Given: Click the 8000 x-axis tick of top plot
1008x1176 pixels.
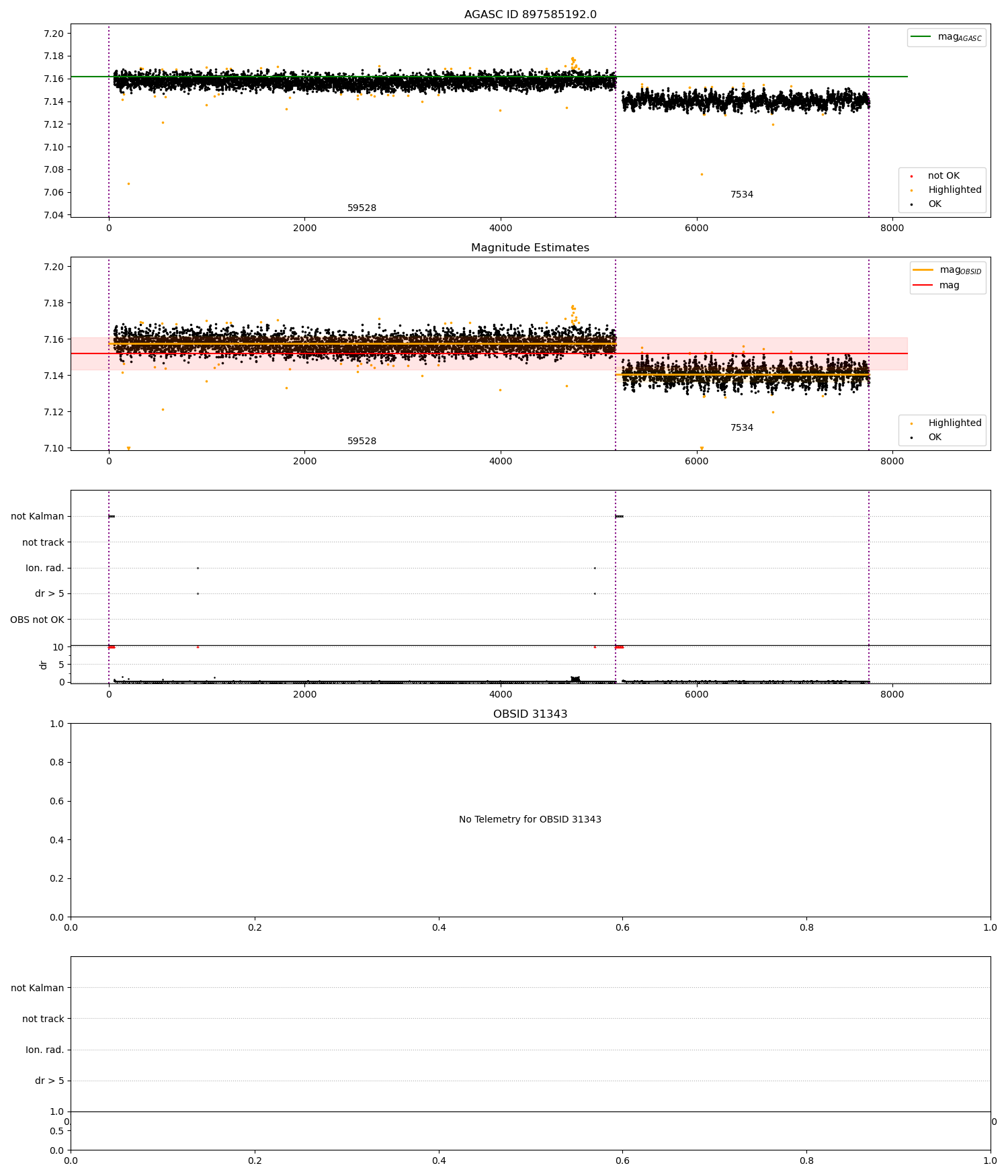Looking at the screenshot, I should [892, 228].
